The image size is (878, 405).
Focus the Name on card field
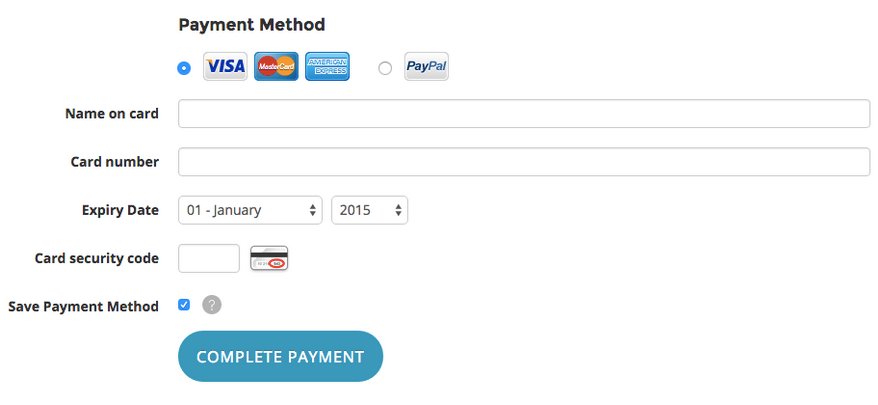(523, 114)
